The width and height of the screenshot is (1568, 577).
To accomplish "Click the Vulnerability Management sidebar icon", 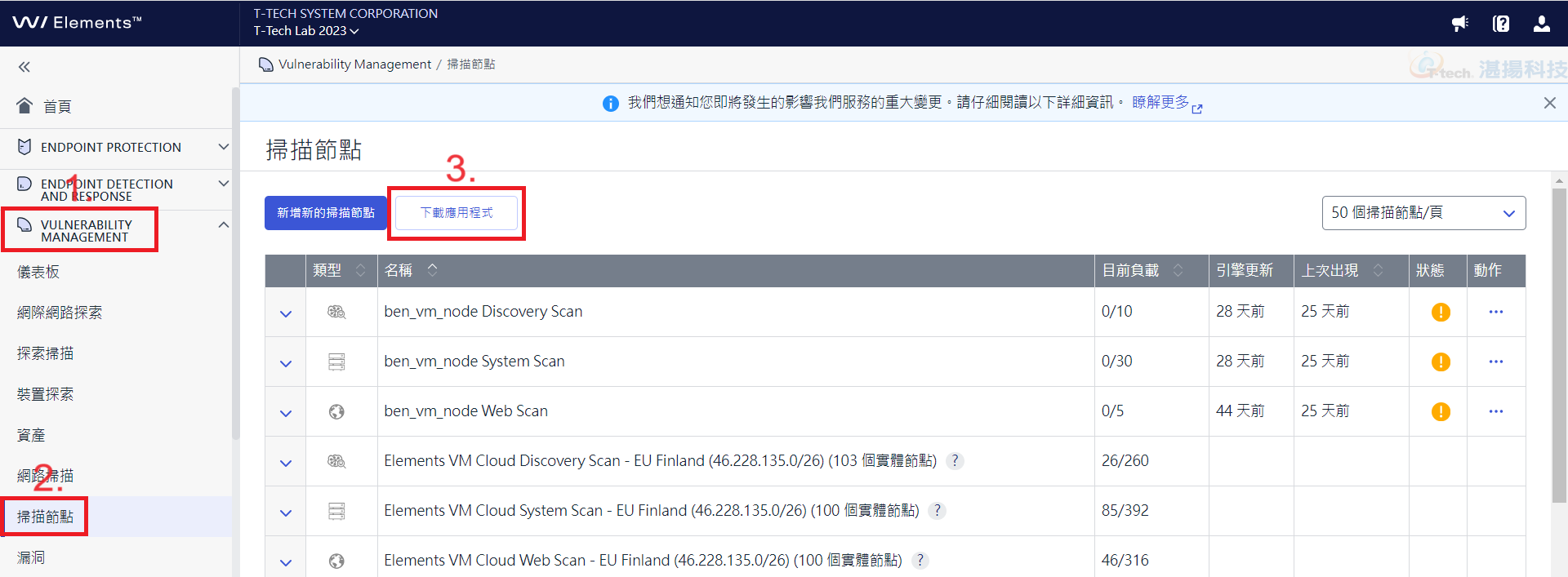I will click(24, 224).
